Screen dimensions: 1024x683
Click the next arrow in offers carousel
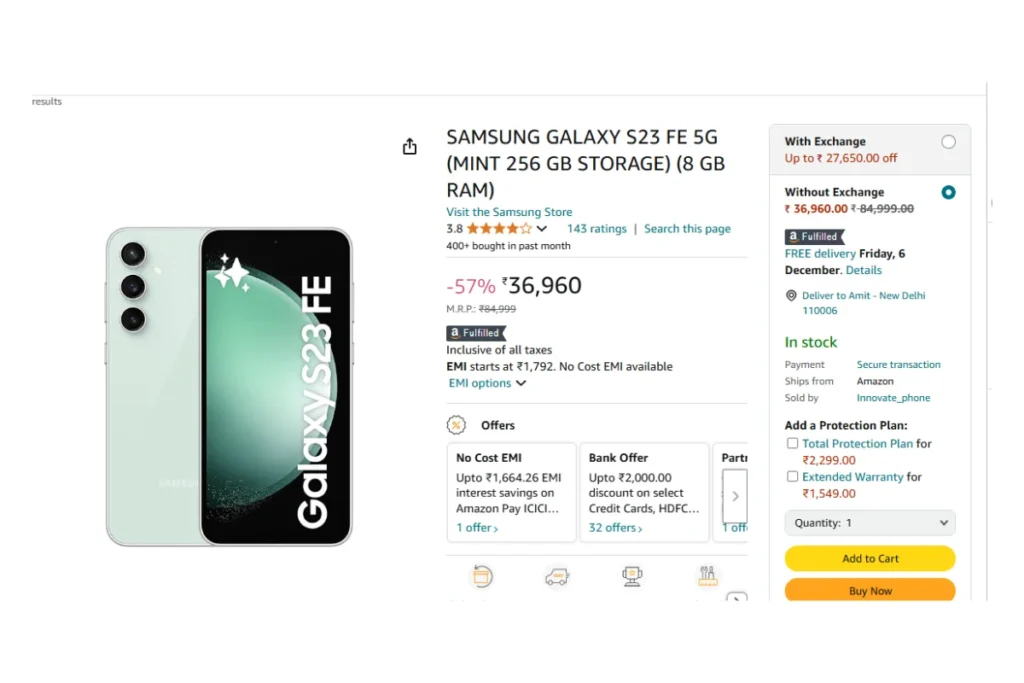pos(735,496)
